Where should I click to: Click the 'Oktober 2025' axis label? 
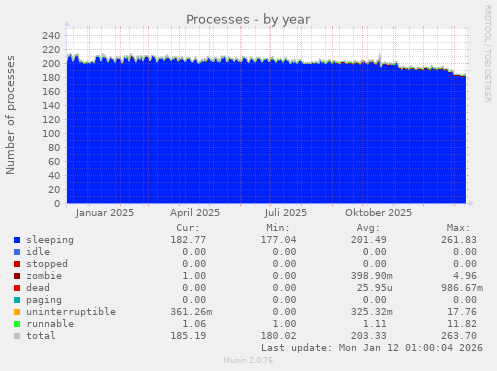click(378, 213)
